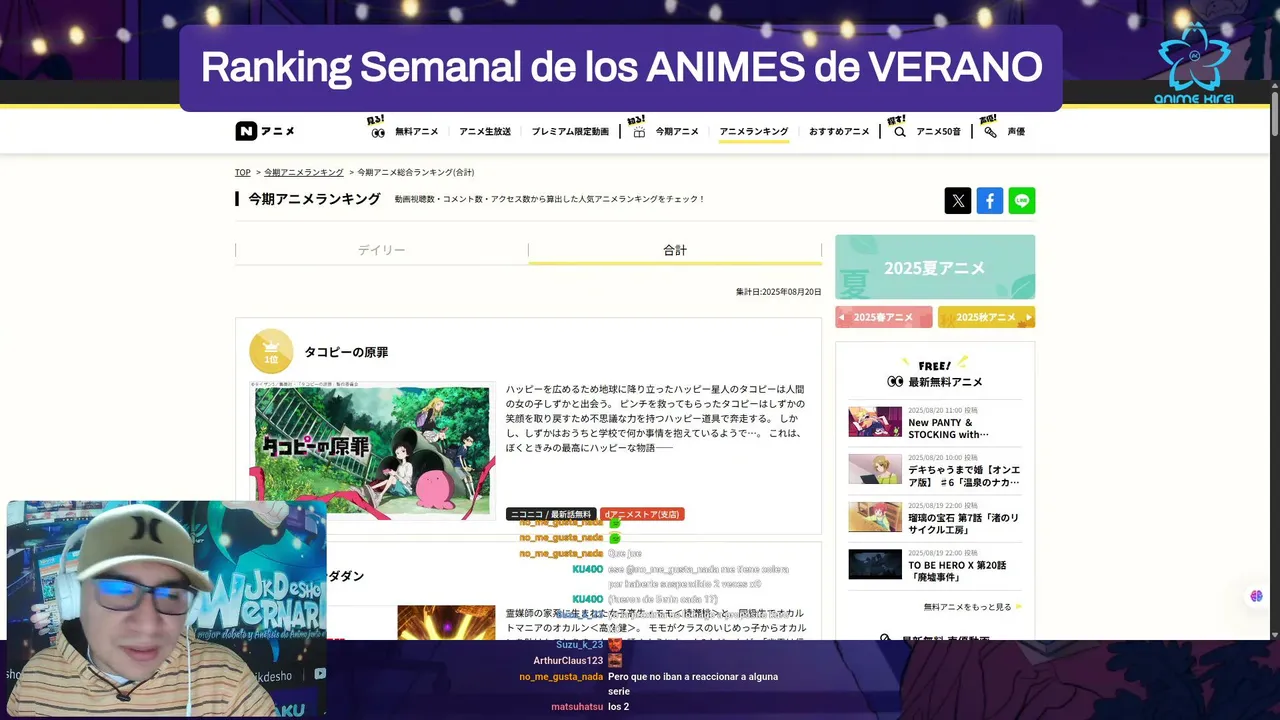Screen dimensions: 1280x720
Task: Open アニメ50音 in the navigation
Action: (x=938, y=132)
